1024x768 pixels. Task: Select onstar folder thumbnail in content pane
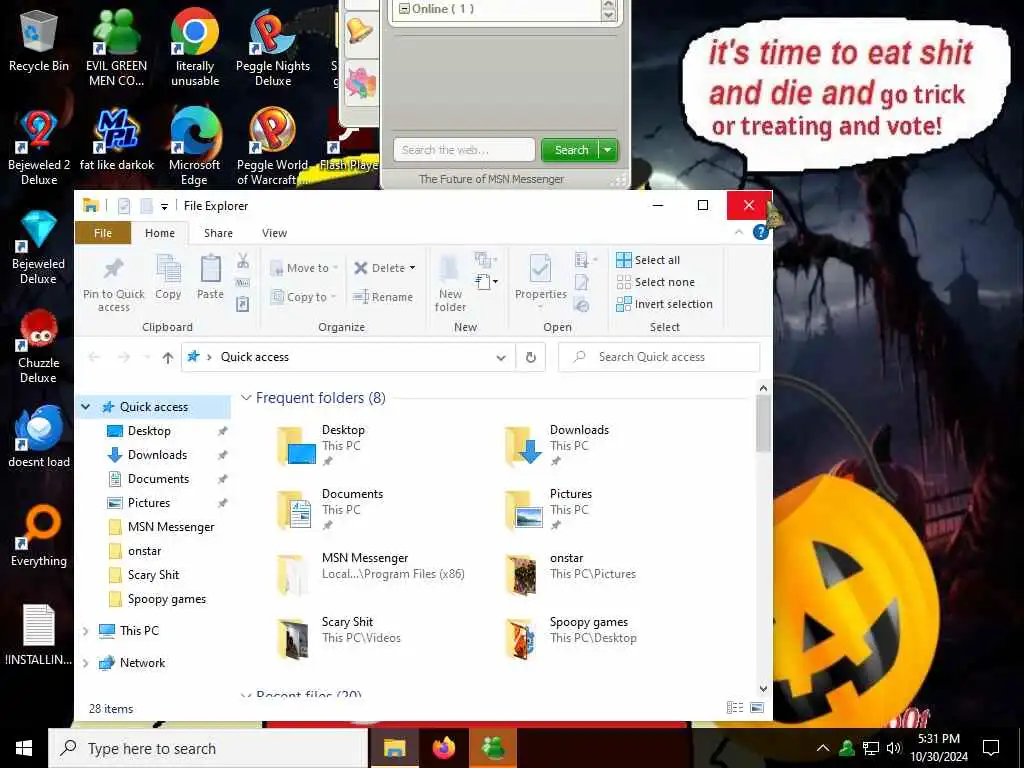522,575
